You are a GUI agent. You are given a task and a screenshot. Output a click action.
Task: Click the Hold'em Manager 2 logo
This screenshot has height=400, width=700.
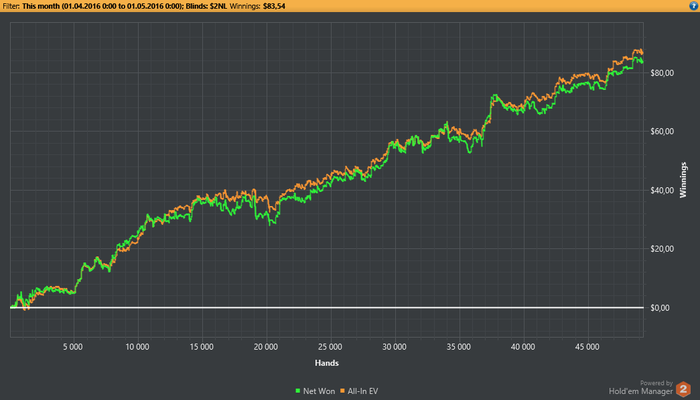pyautogui.click(x=683, y=389)
